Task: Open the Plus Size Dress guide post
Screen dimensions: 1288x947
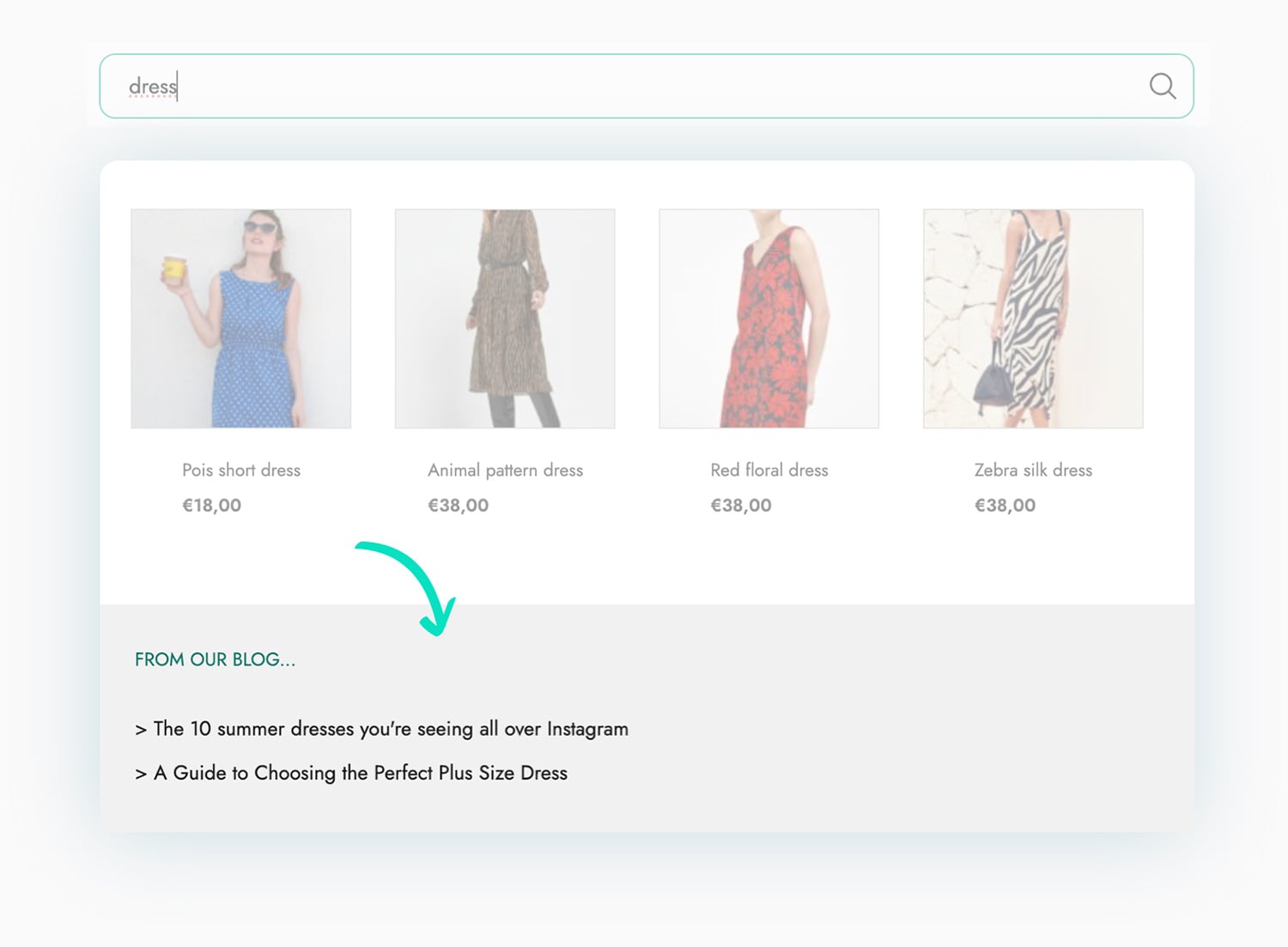Action: point(361,773)
